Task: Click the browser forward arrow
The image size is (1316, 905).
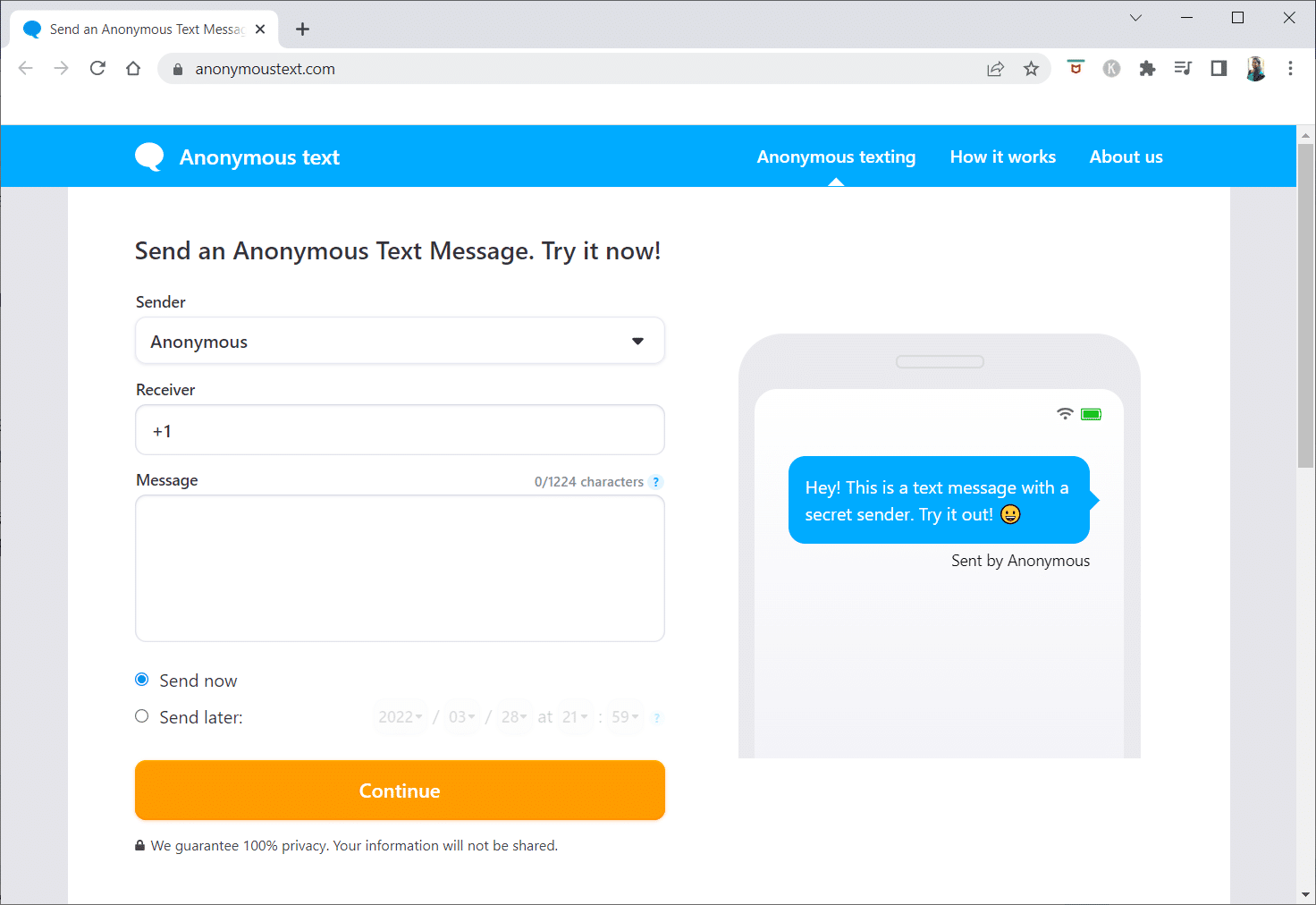Action: [x=62, y=69]
